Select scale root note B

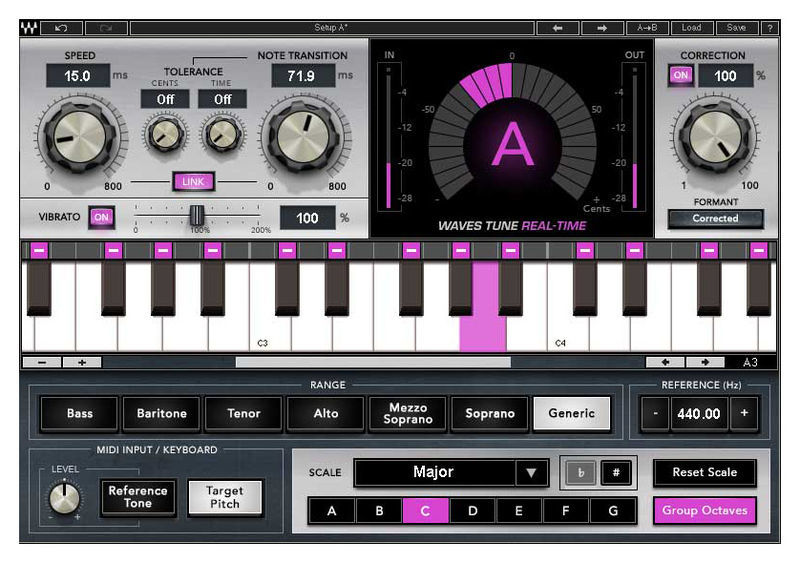coord(379,511)
